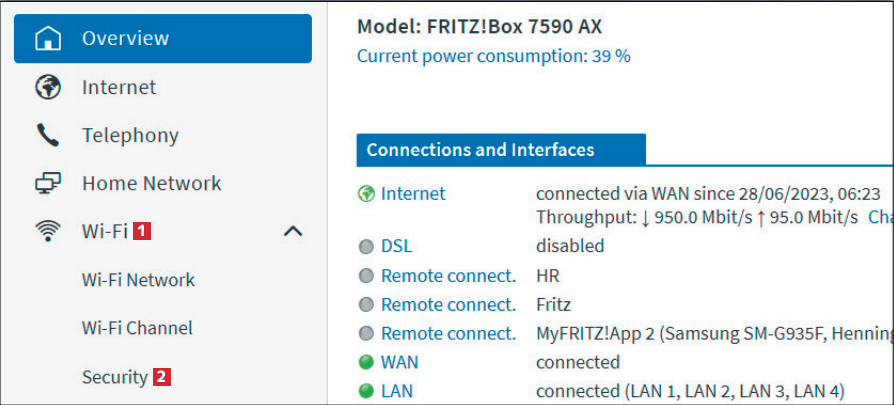Open the Wi-Fi Network submenu item
Screen dimensions: 894x405
[x=138, y=280]
